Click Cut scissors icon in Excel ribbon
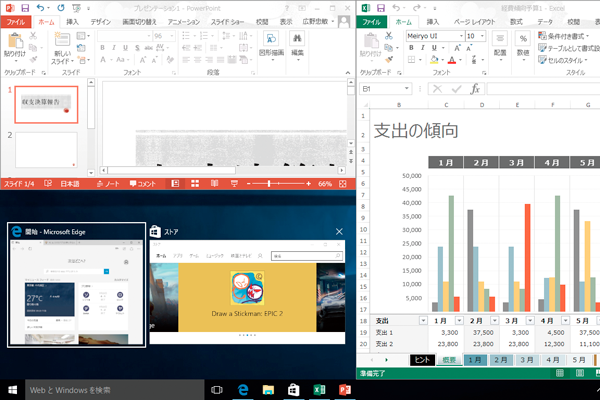 tap(389, 36)
